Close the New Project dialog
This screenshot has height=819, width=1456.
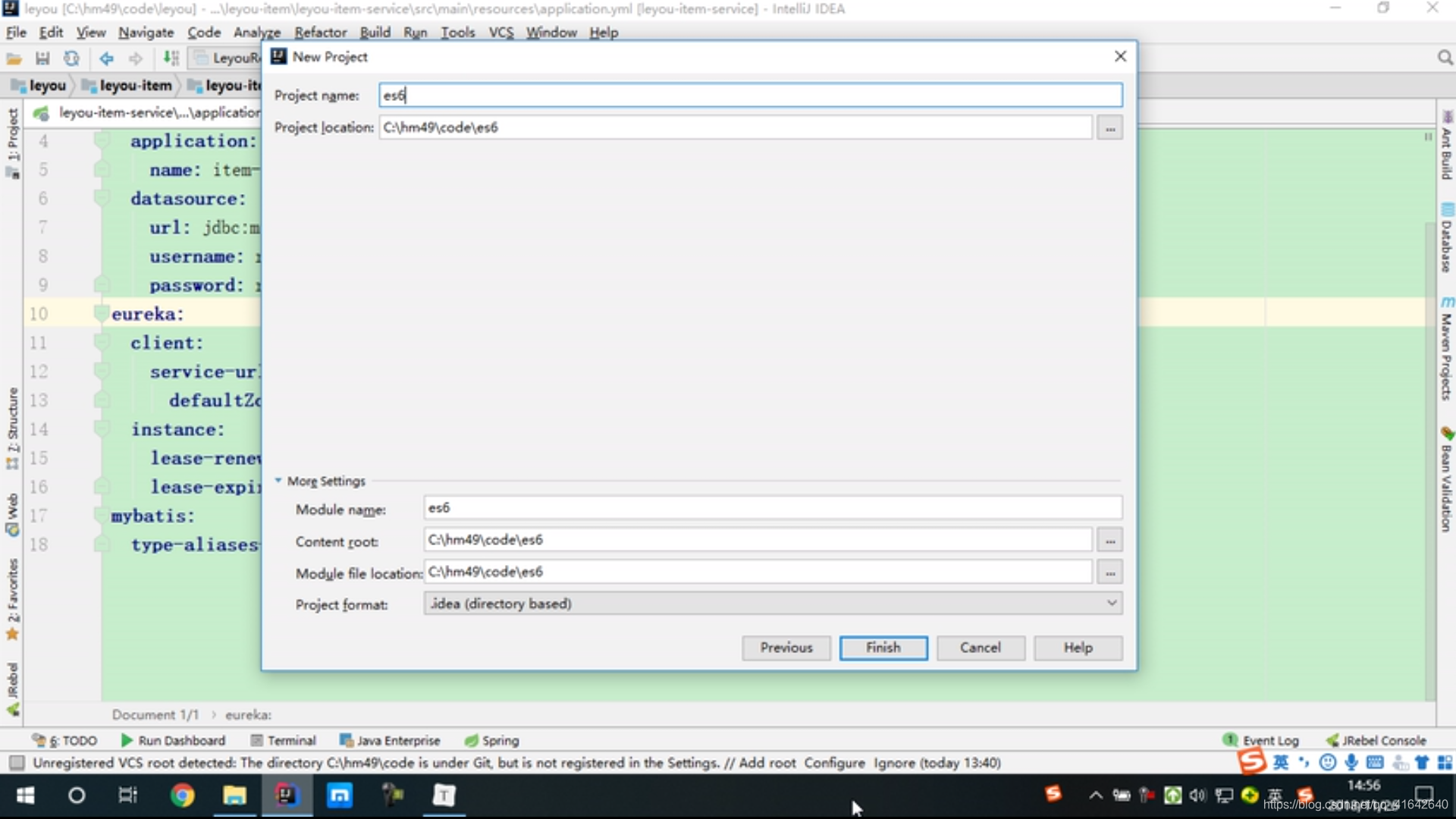click(x=1120, y=56)
